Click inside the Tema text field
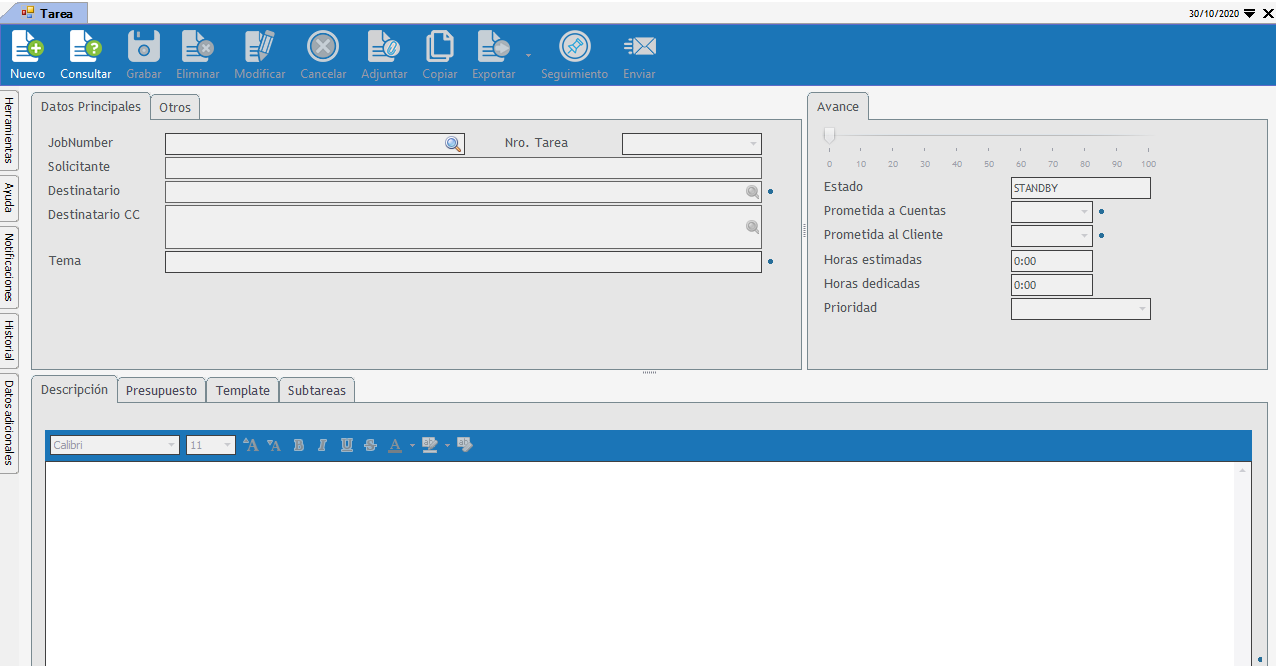The image size is (1276, 666). pyautogui.click(x=462, y=262)
